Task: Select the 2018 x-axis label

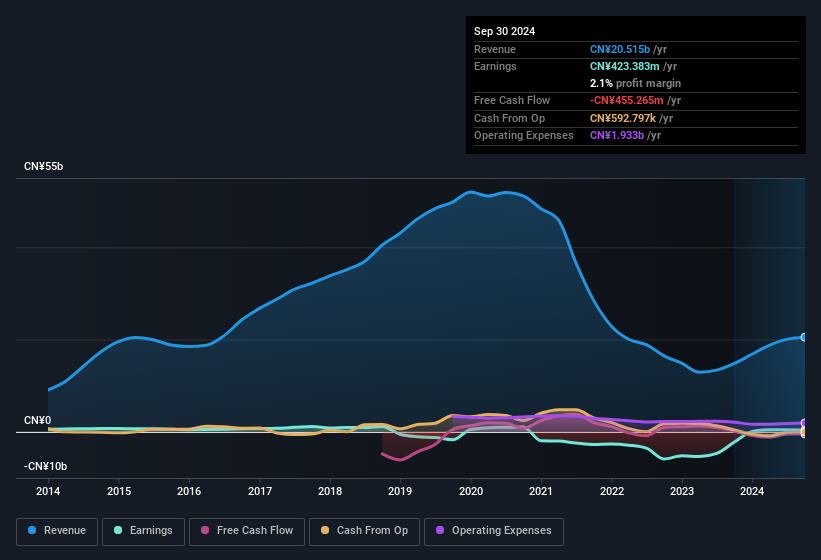Action: (x=330, y=491)
